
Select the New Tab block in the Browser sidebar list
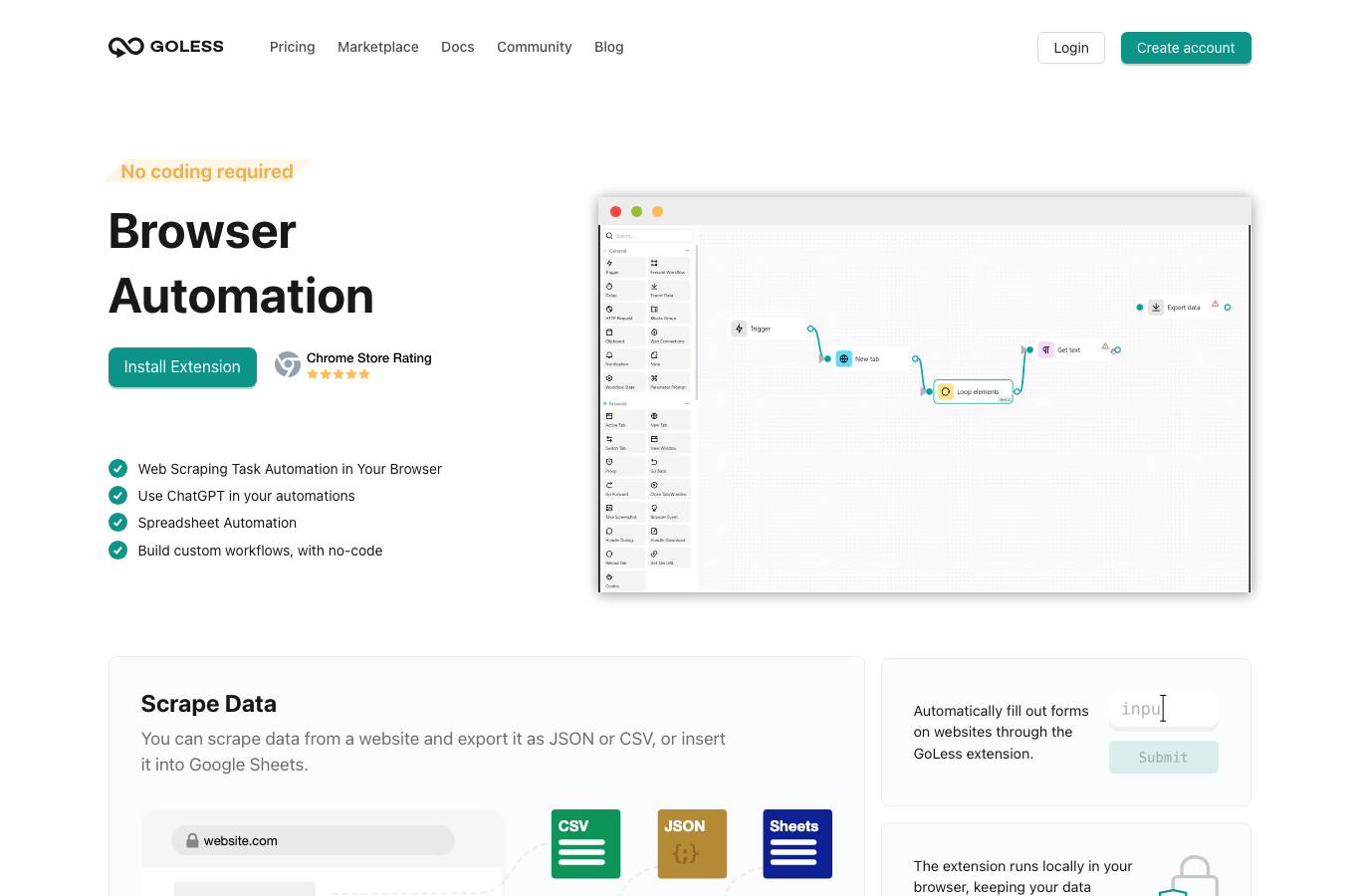(669, 420)
